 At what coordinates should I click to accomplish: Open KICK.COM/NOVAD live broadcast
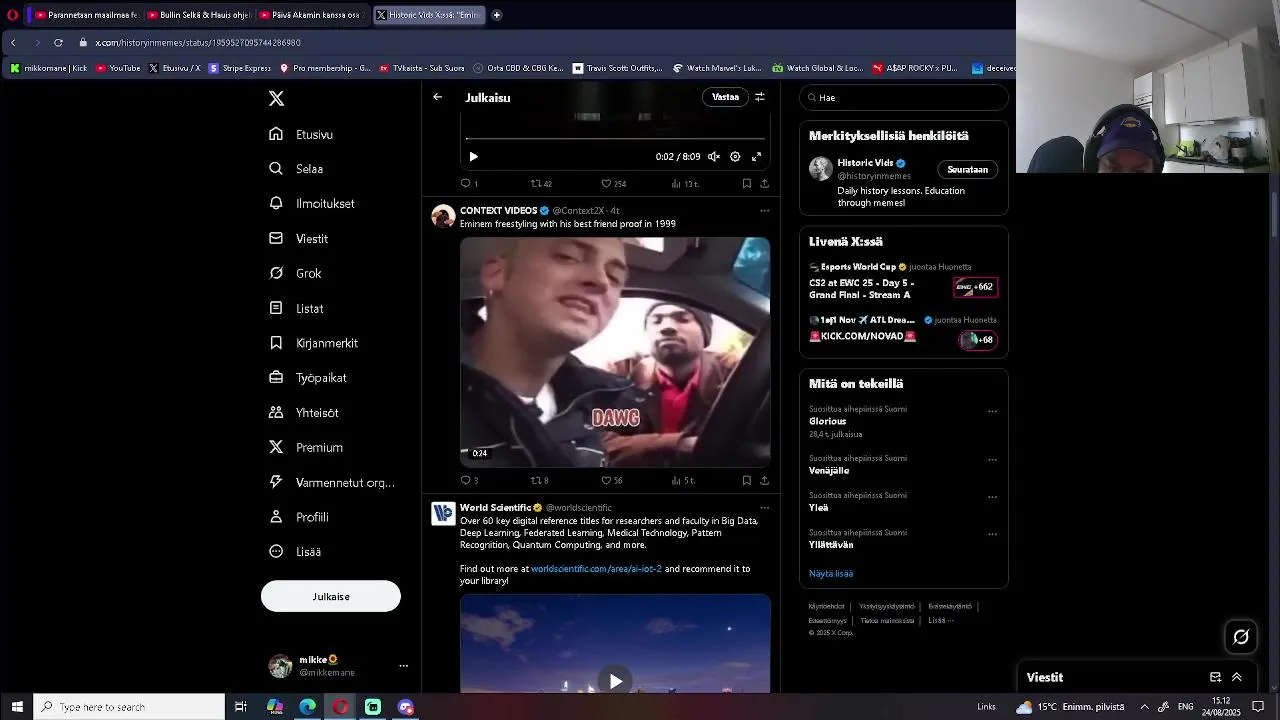[903, 330]
